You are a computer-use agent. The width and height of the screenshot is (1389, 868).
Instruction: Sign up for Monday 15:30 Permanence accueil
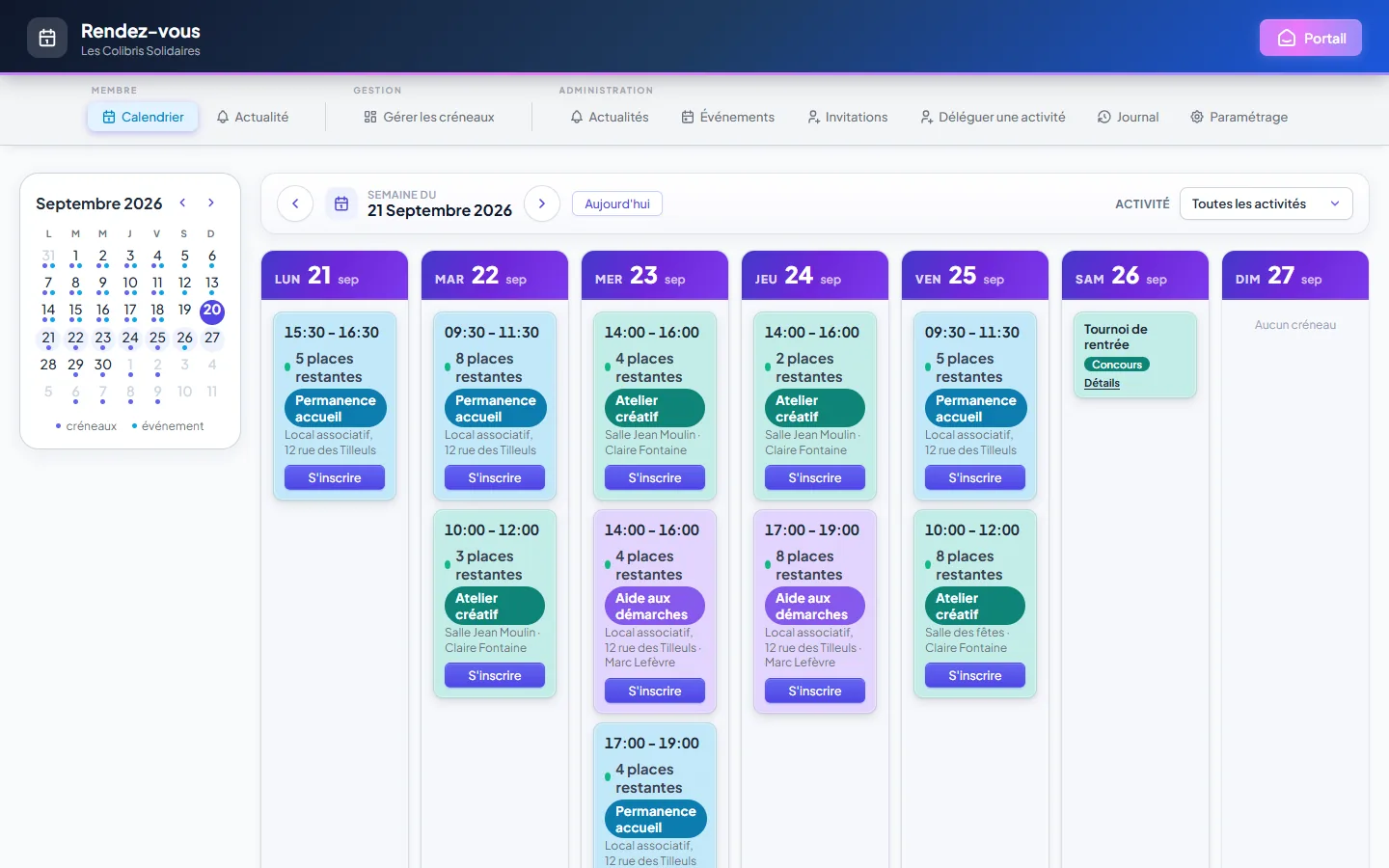tap(335, 477)
